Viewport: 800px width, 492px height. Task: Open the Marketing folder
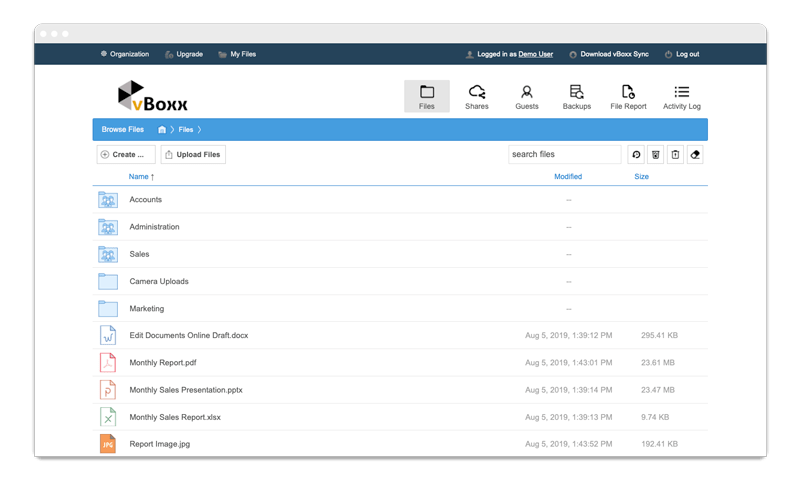pyautogui.click(x=146, y=309)
